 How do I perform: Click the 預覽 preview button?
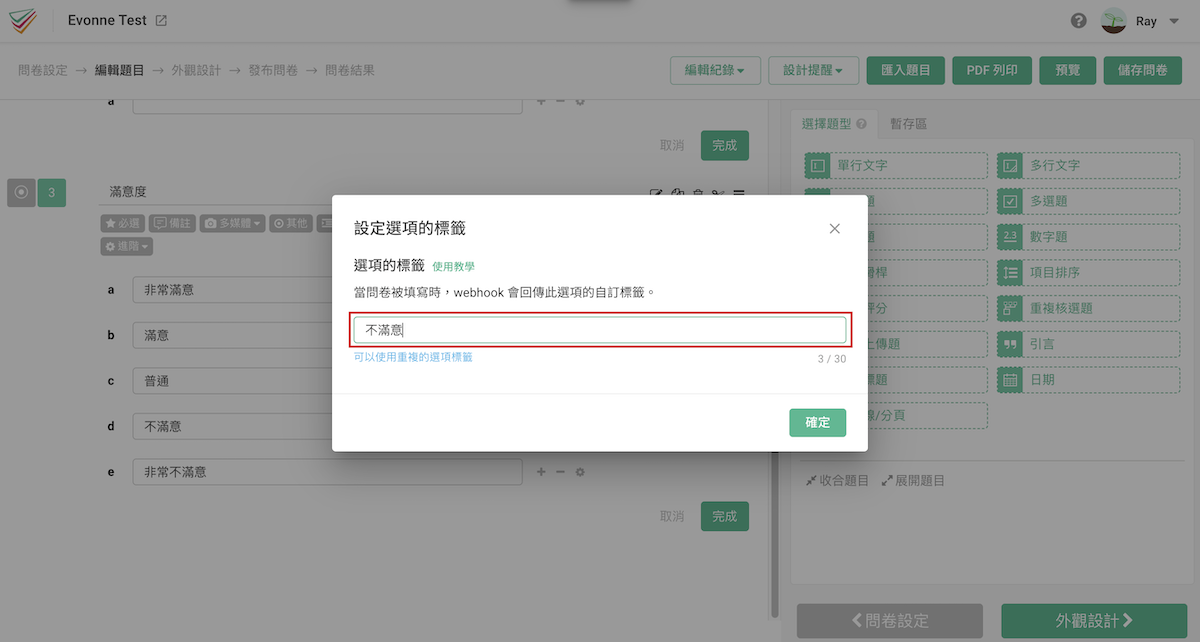[x=1068, y=70]
